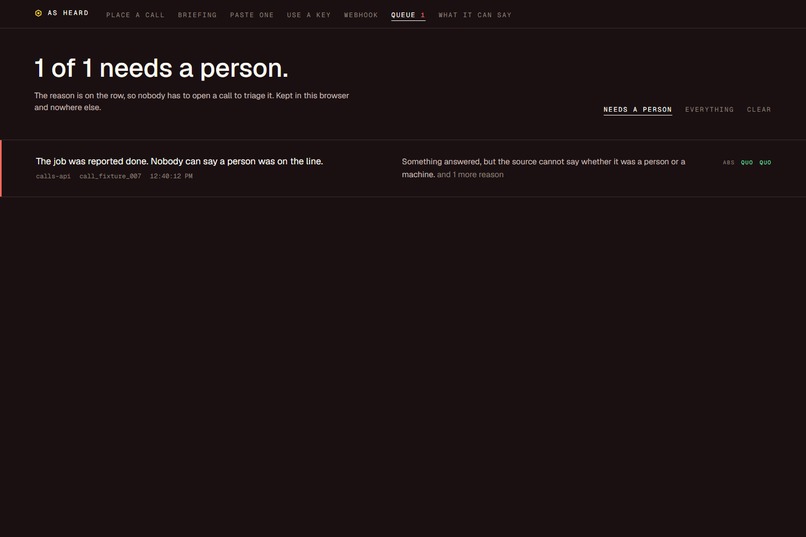Open the row 'The job was reported done'

(403, 168)
